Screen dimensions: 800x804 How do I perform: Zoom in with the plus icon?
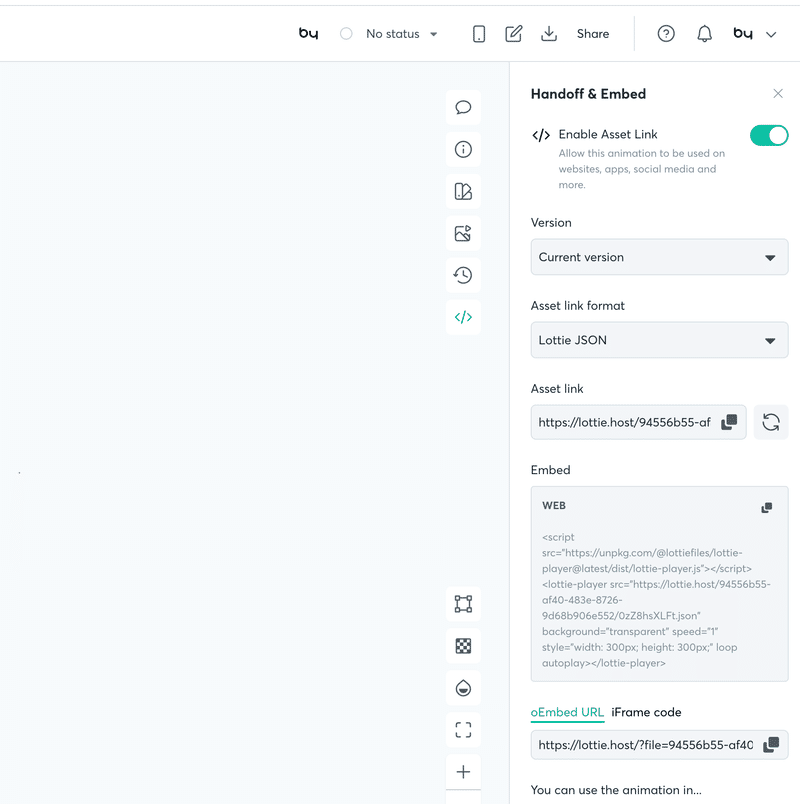point(463,772)
